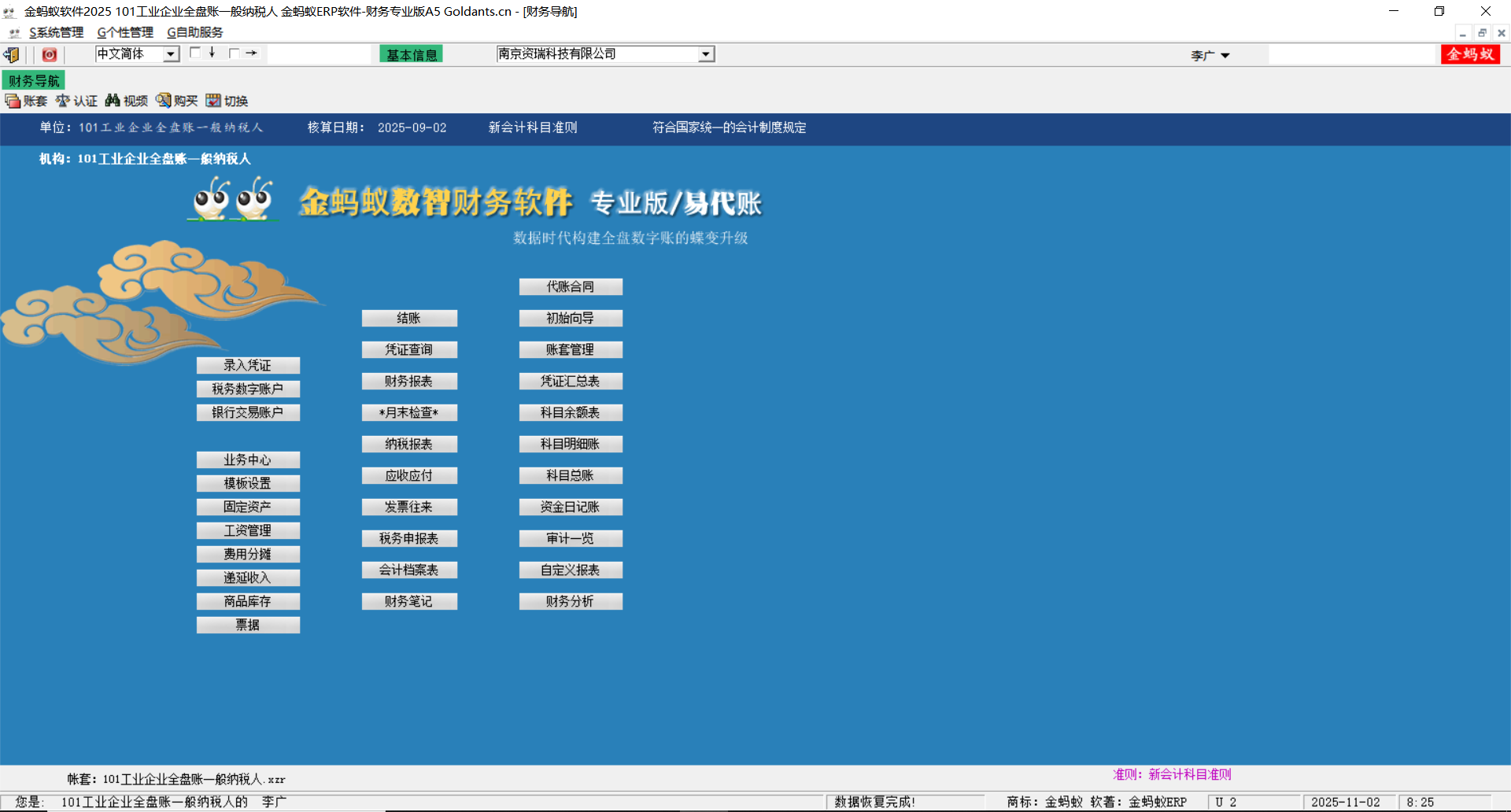Click the exit door icon top left
Image resolution: width=1511 pixels, height=812 pixels.
pos(10,54)
